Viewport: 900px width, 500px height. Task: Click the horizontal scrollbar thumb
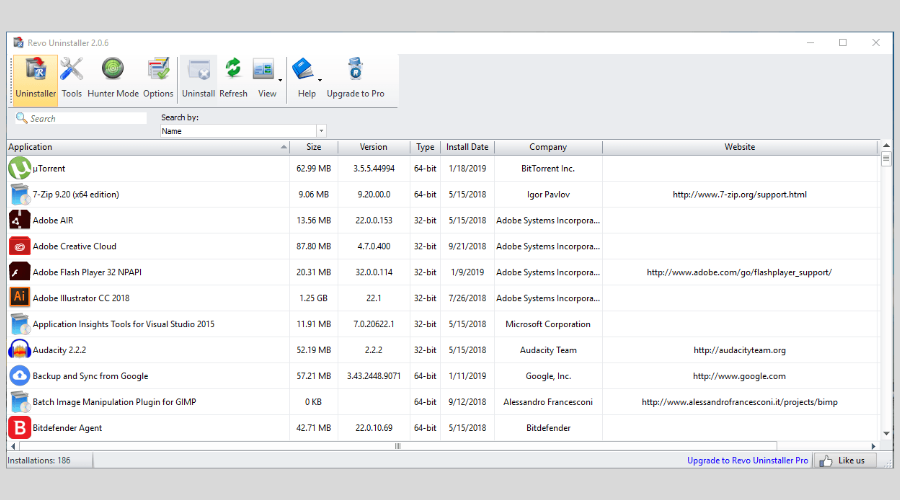(398, 446)
